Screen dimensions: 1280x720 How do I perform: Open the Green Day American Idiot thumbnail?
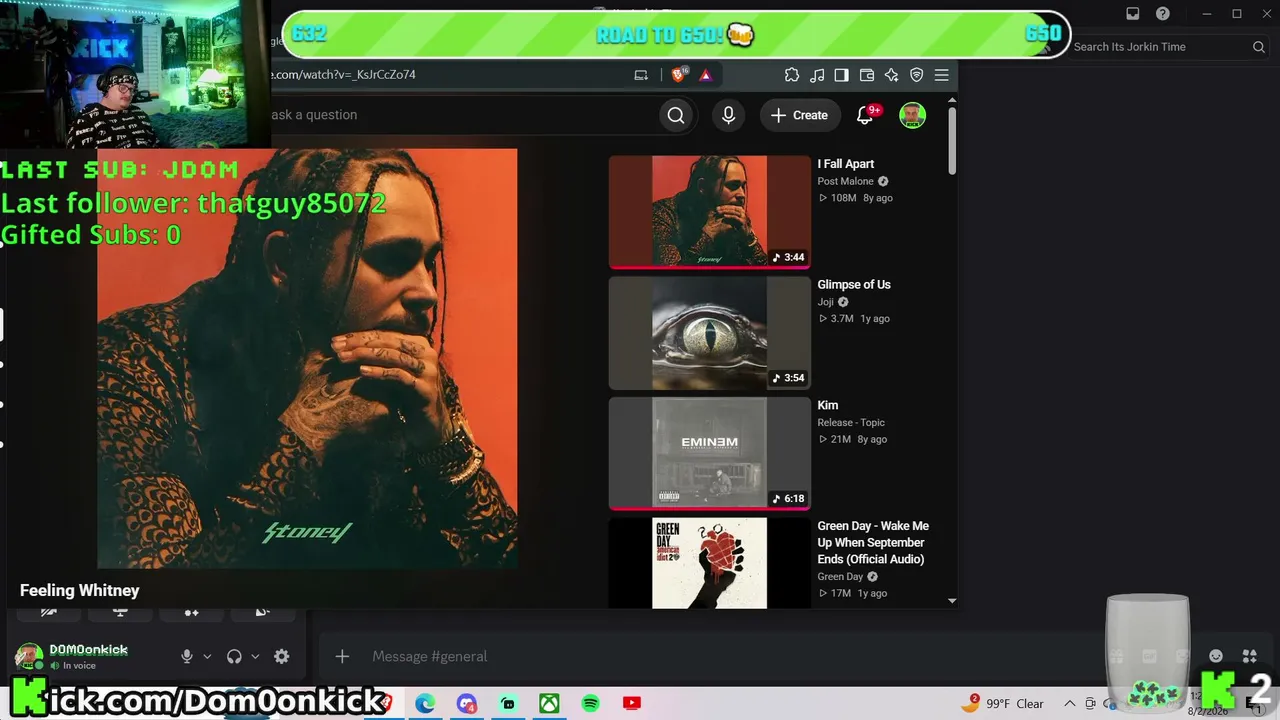(x=709, y=562)
